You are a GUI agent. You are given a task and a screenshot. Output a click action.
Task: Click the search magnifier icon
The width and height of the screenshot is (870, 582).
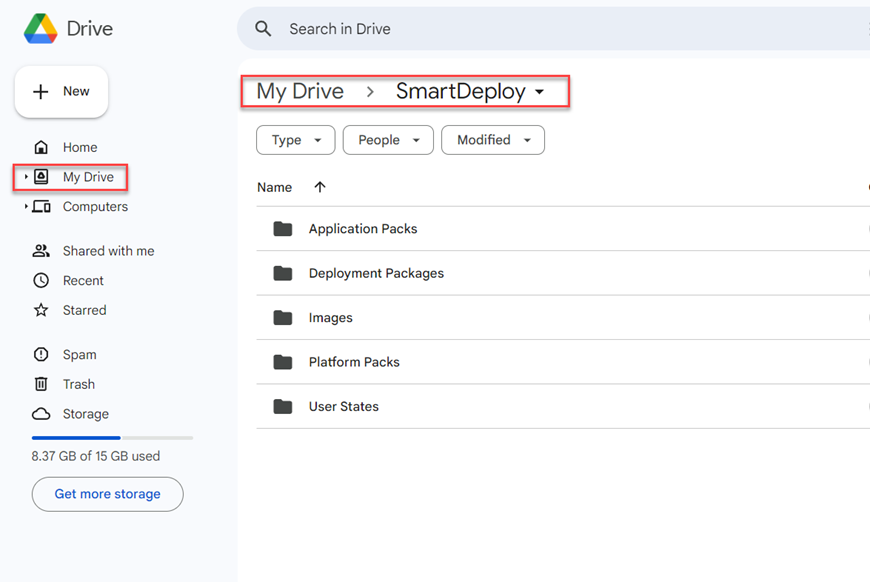click(263, 29)
